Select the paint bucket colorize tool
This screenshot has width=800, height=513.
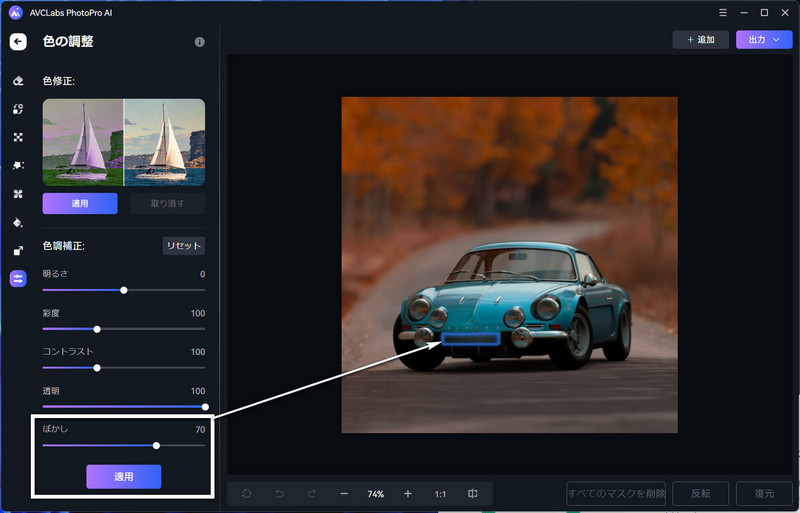click(18, 223)
